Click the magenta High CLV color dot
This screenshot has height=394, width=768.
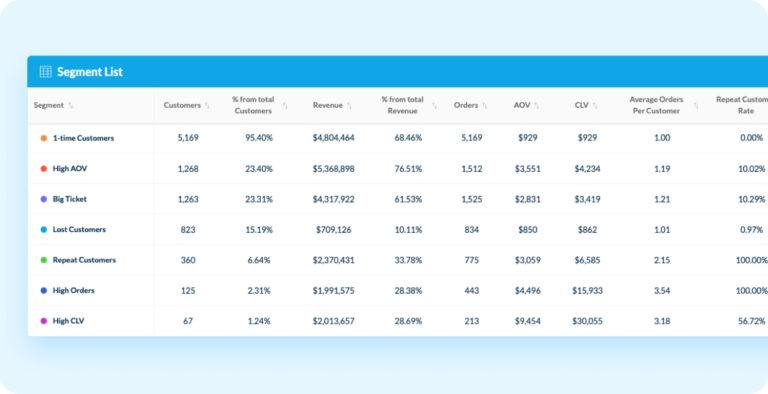click(x=44, y=321)
